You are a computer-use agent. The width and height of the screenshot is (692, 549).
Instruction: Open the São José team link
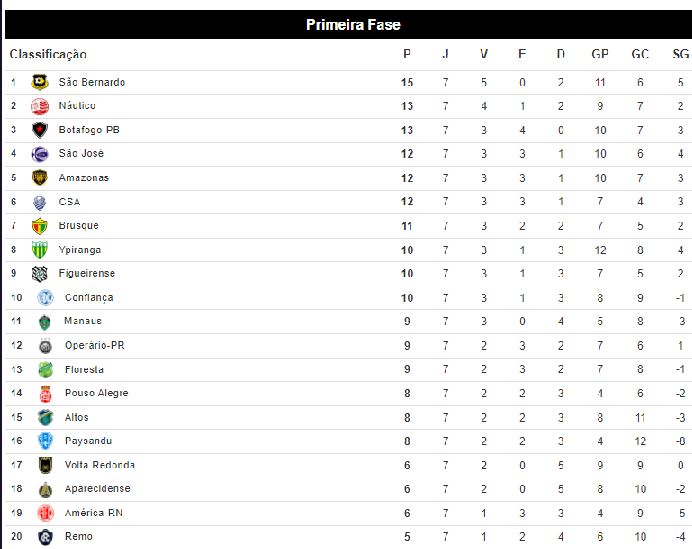click(x=81, y=154)
